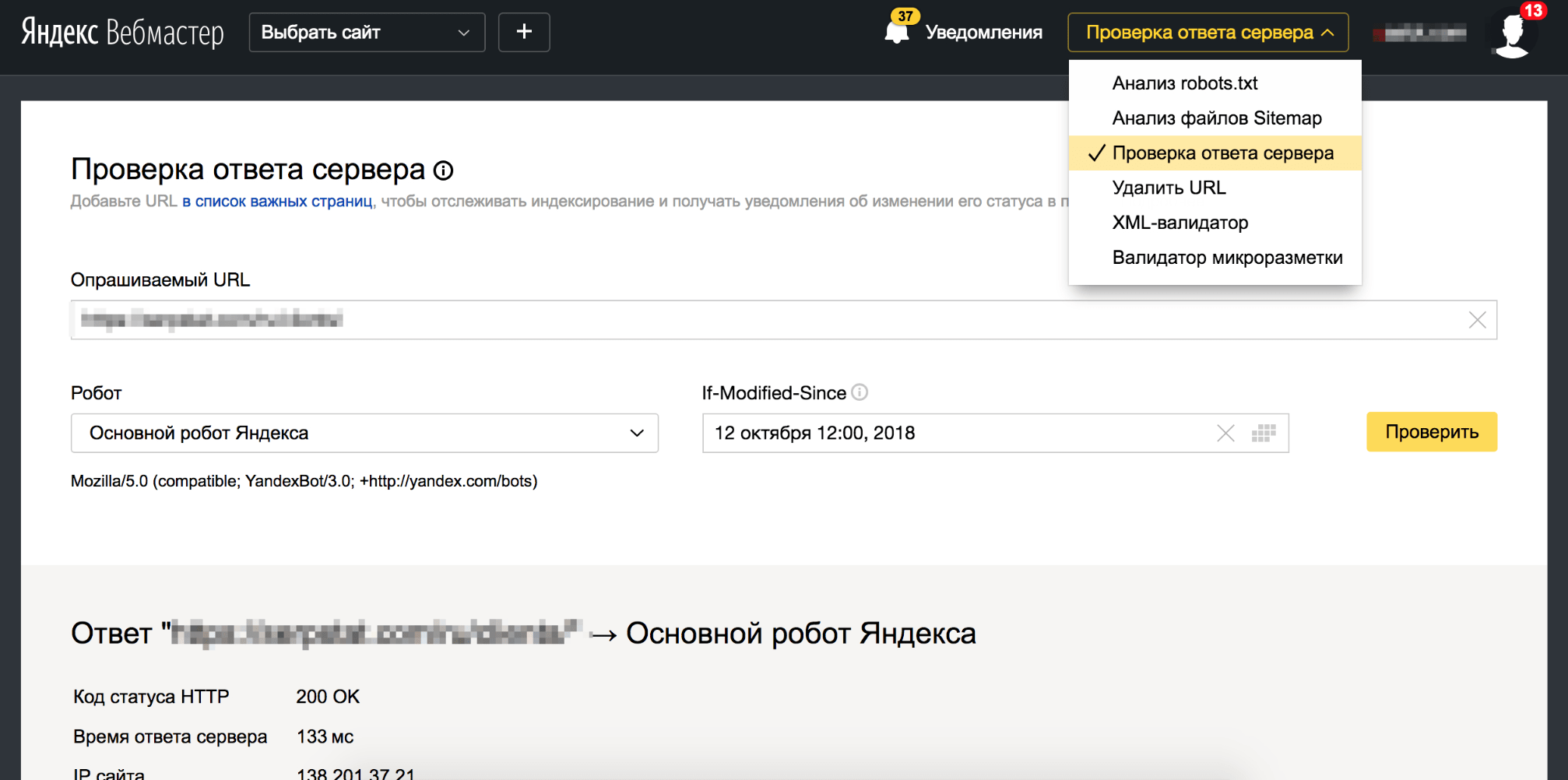Image resolution: width=1568 pixels, height=780 pixels.
Task: Click the add site plus icon
Action: (x=523, y=32)
